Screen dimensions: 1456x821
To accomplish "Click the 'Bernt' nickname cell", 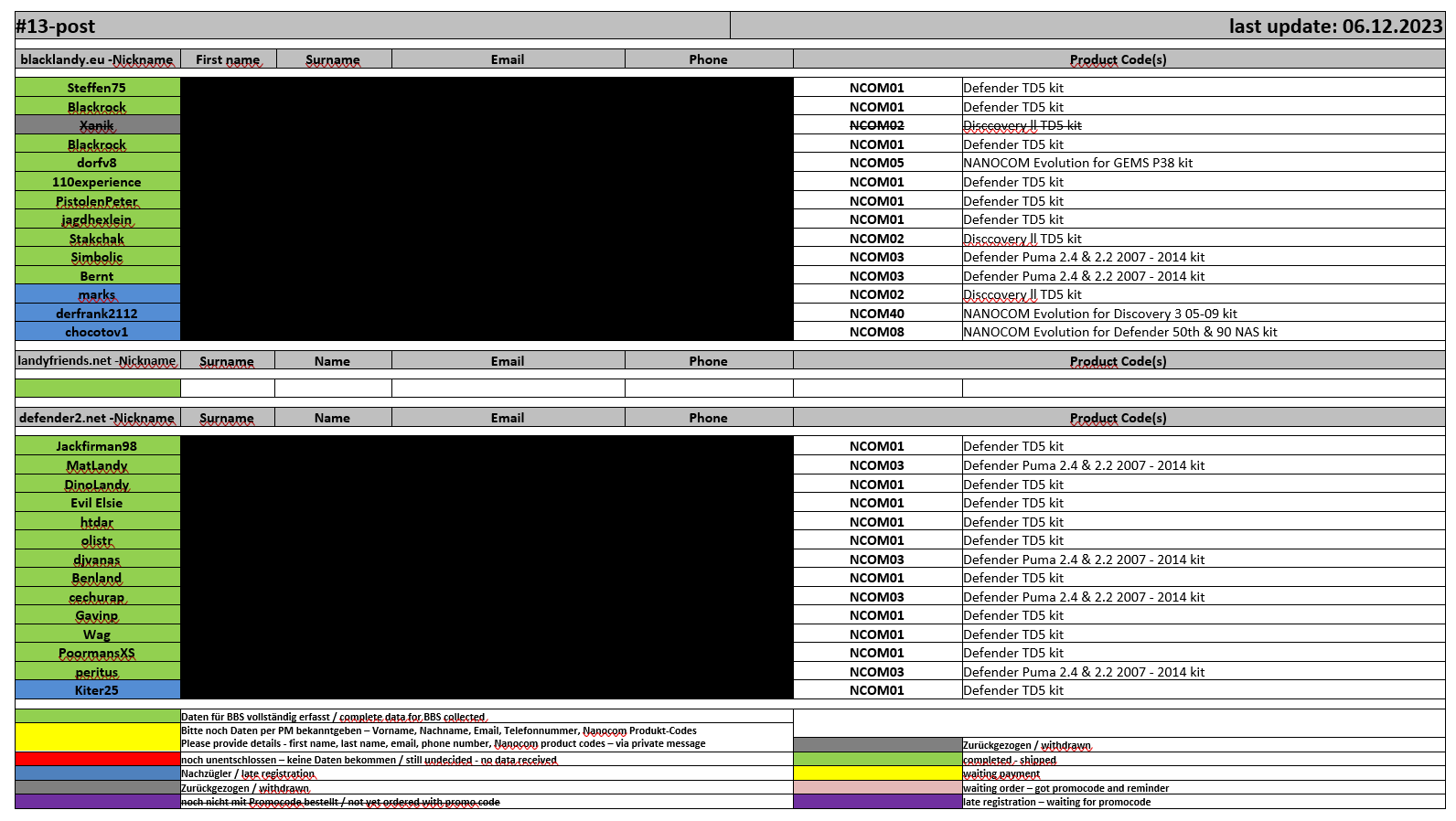I will click(98, 276).
